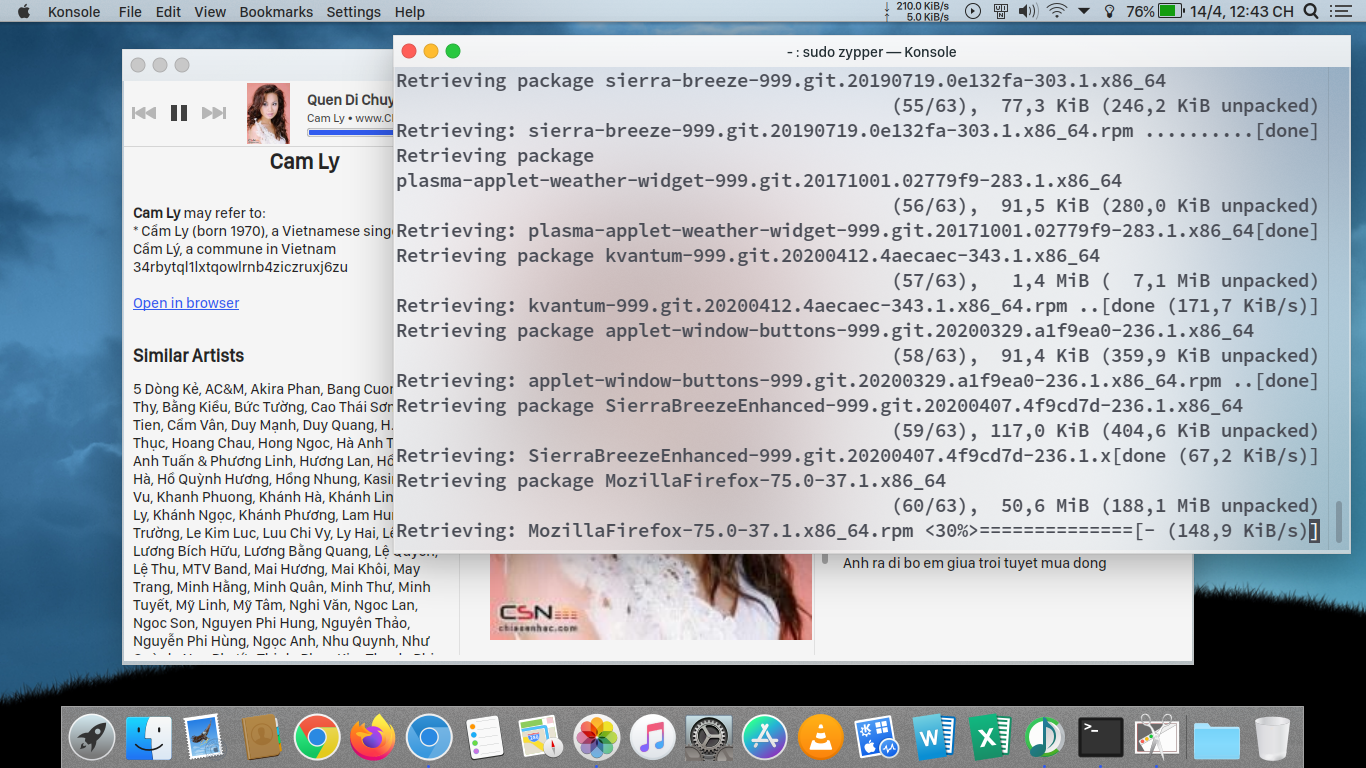Launch Google Chrome from the dock
Viewport: 1366px width, 768px height.
[317, 738]
